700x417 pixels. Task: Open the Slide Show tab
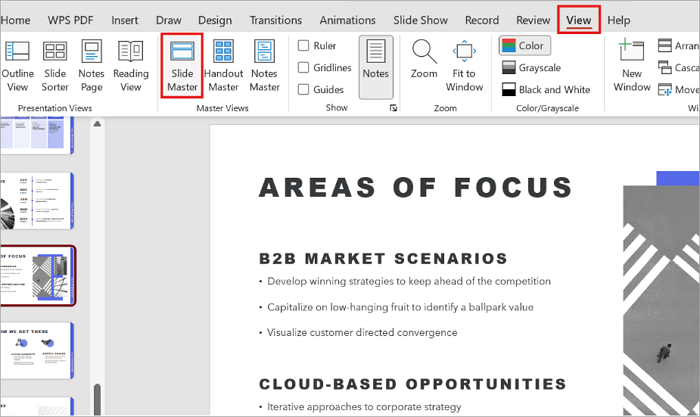(420, 20)
